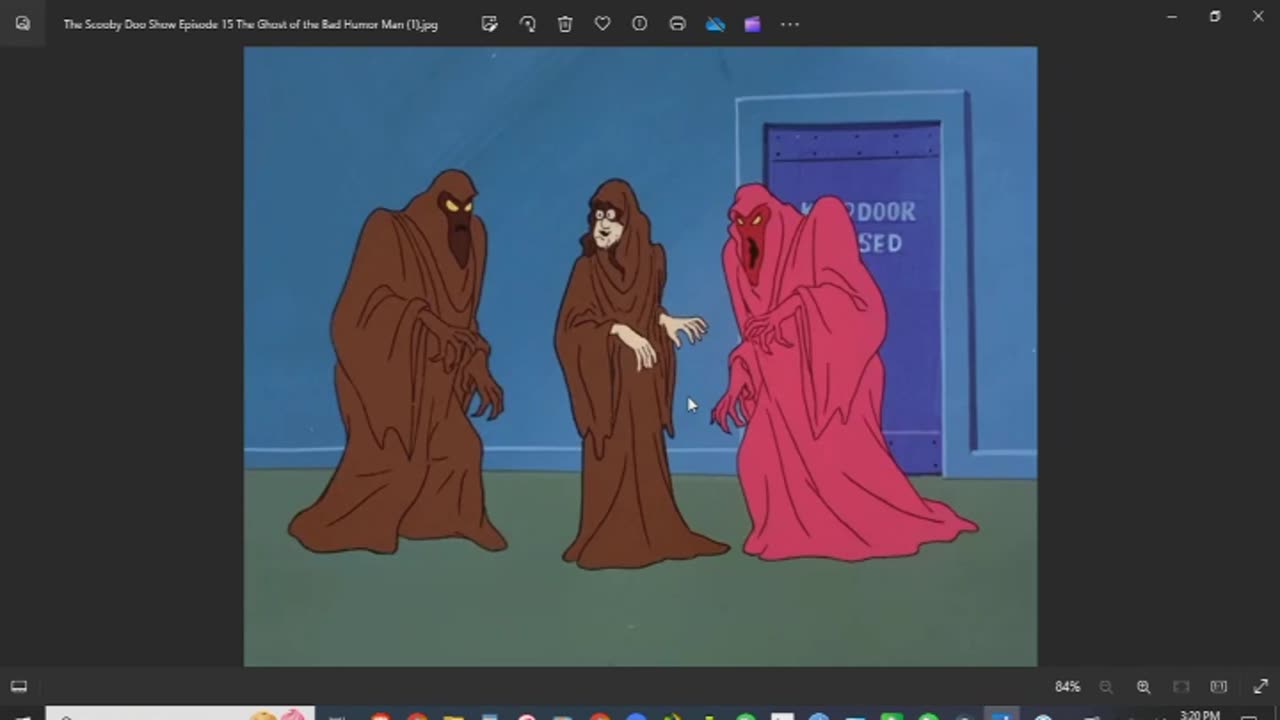Click the actual size 1:1 icon
1280x720 pixels.
coord(1218,687)
